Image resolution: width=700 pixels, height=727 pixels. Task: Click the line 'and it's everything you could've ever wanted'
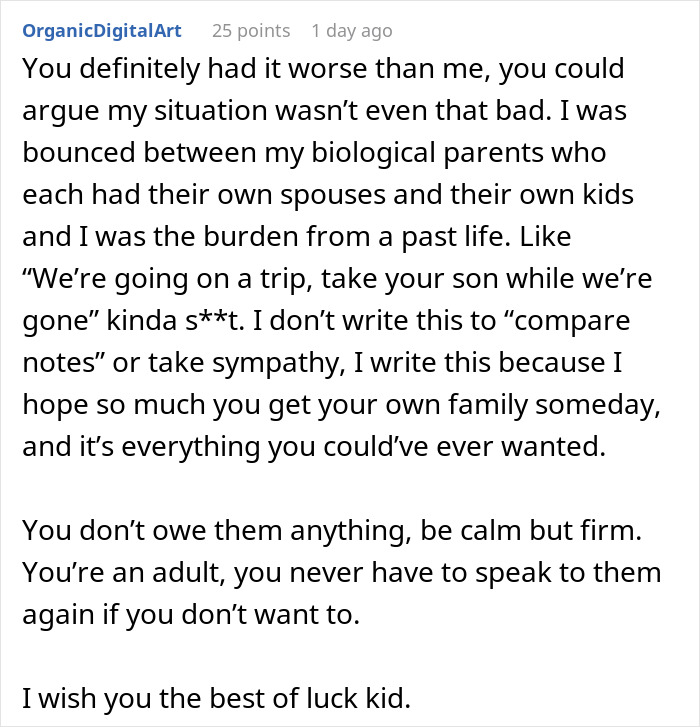click(x=314, y=447)
